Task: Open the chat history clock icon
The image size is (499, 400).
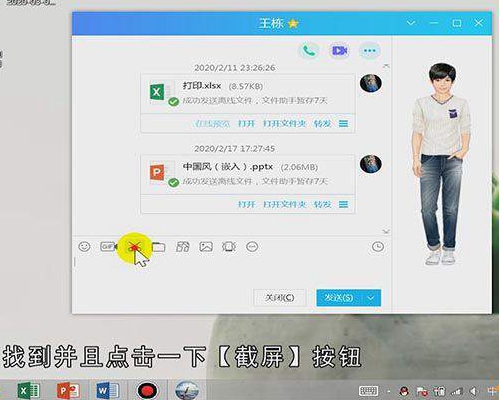Action: pos(378,247)
